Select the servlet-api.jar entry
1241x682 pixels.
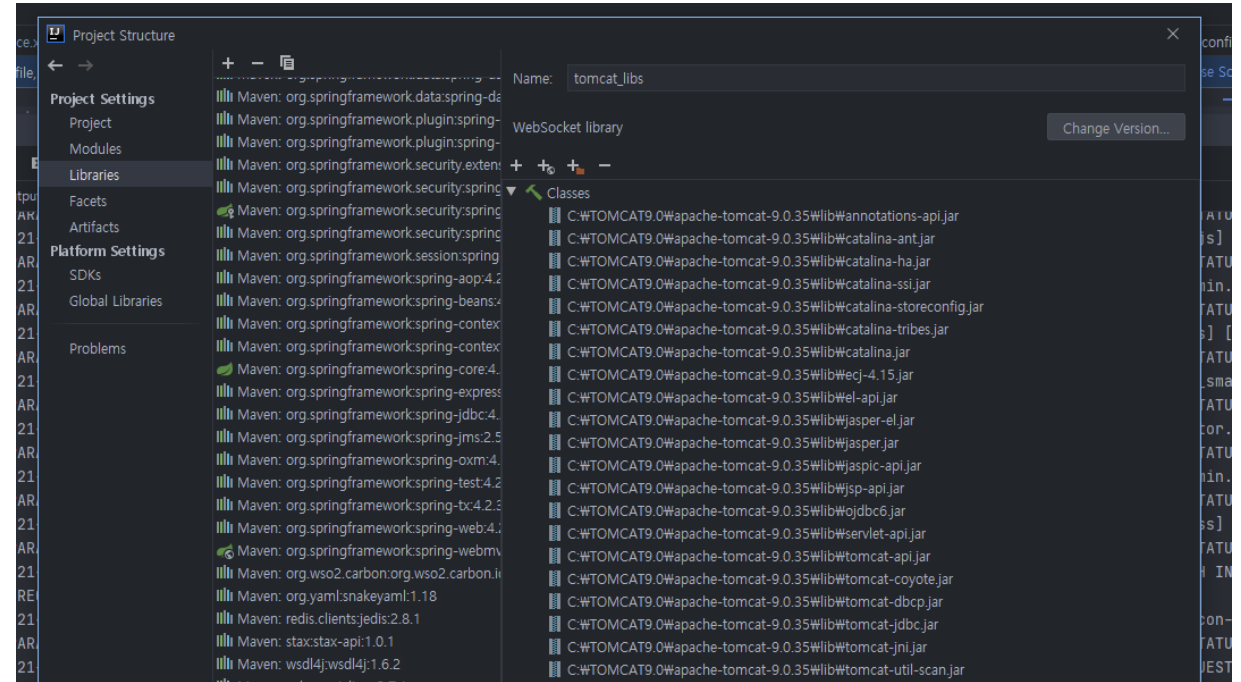[746, 534]
